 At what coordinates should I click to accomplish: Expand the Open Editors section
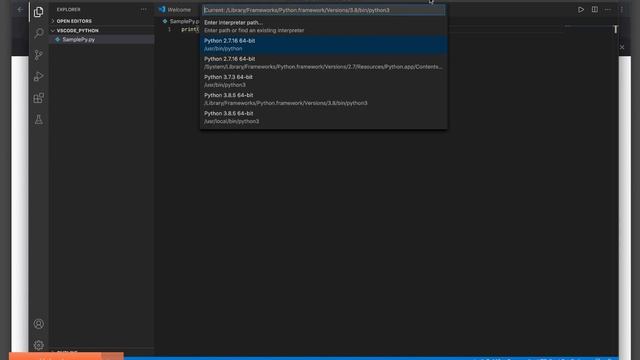pos(74,21)
